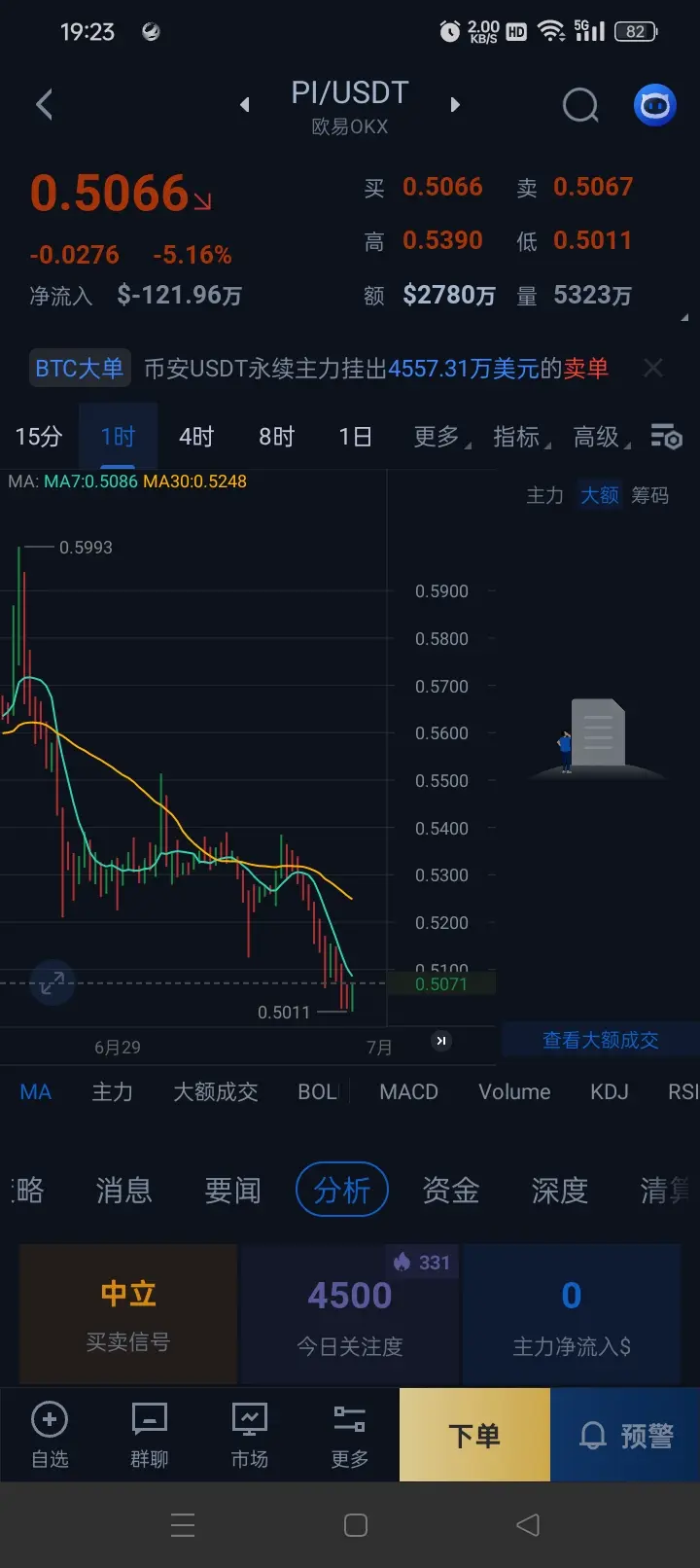Tap the flame 331 badge

point(422,1263)
